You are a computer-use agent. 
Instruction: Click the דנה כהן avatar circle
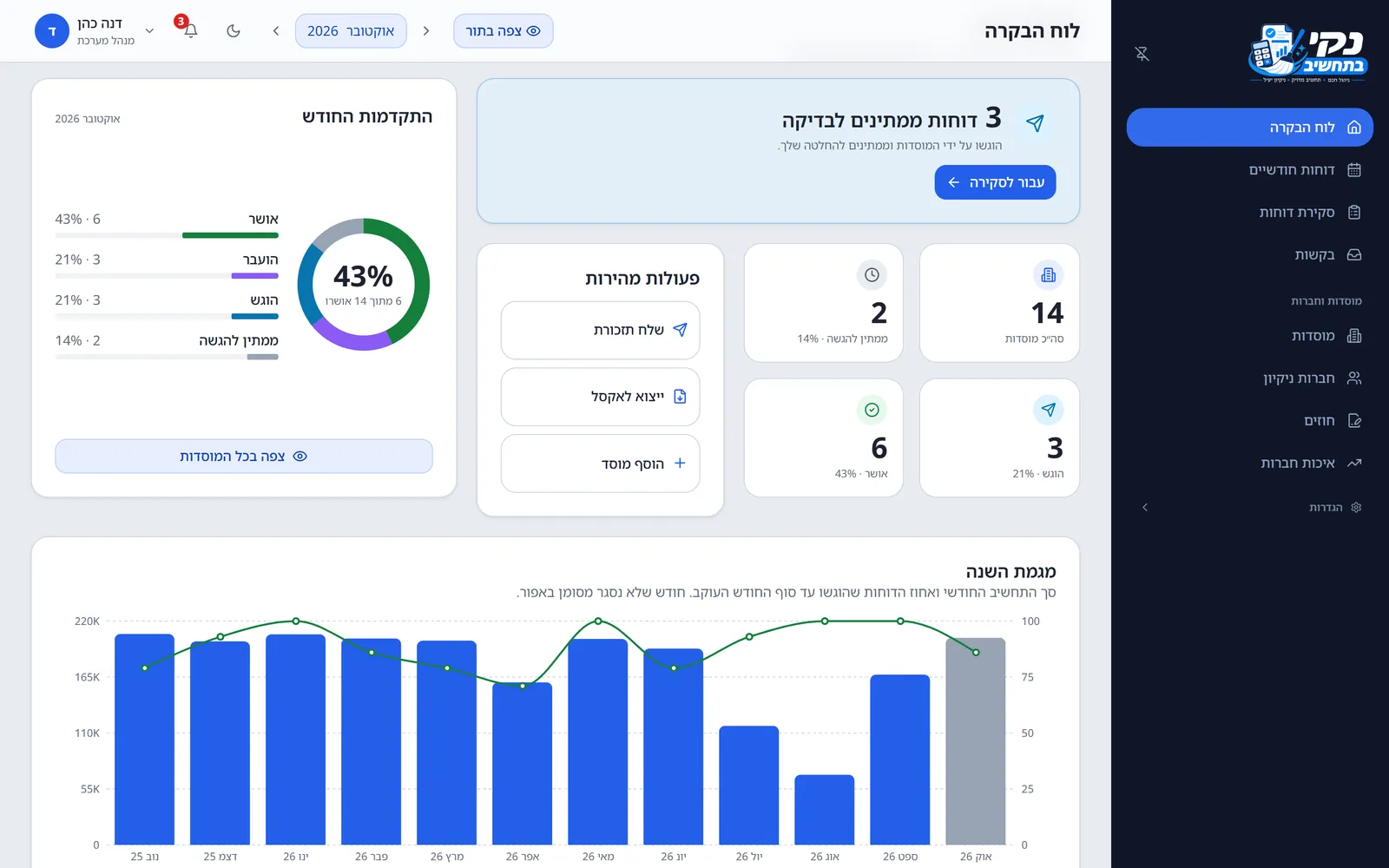[x=52, y=30]
